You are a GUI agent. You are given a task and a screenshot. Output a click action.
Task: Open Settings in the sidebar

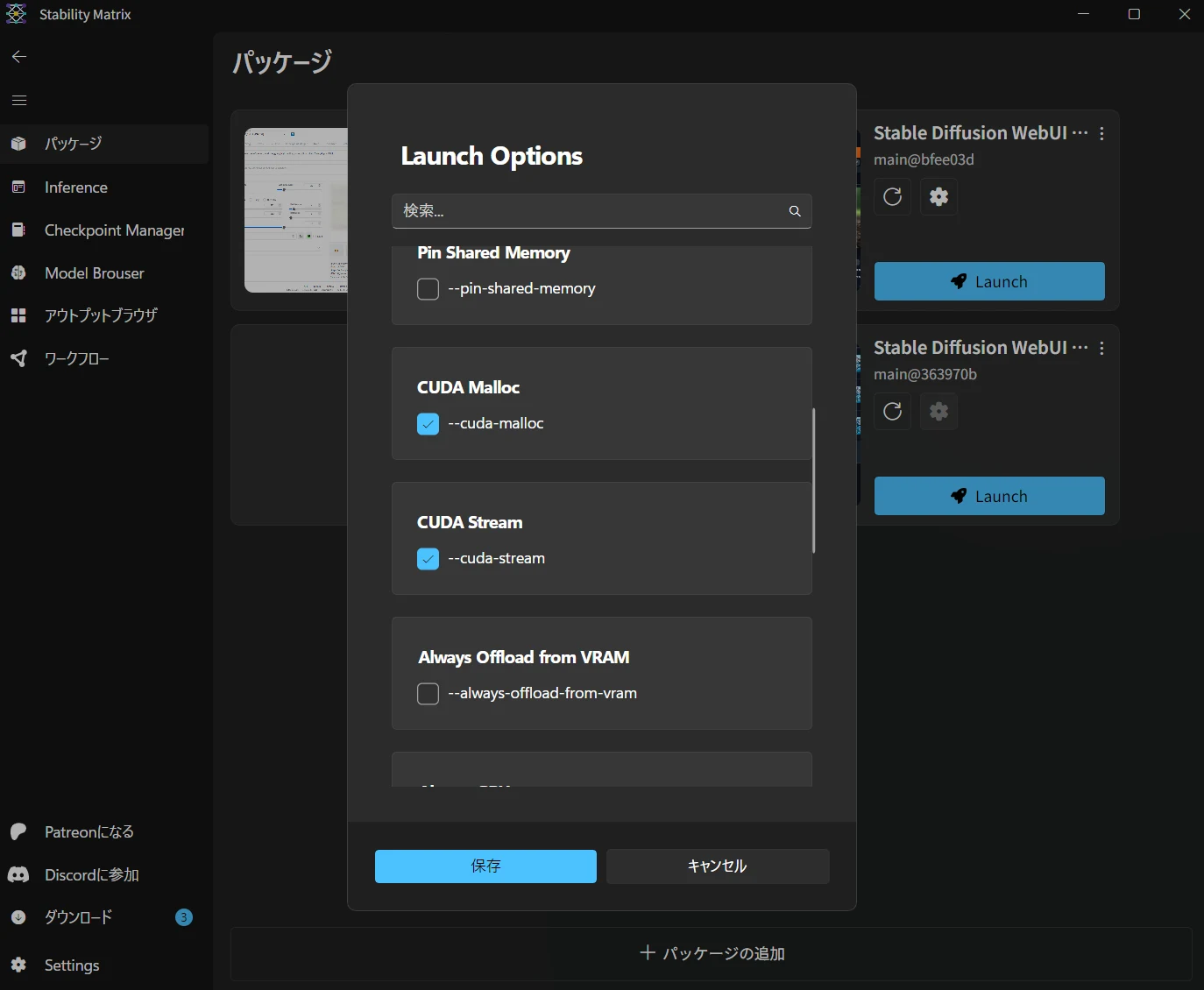[104, 965]
